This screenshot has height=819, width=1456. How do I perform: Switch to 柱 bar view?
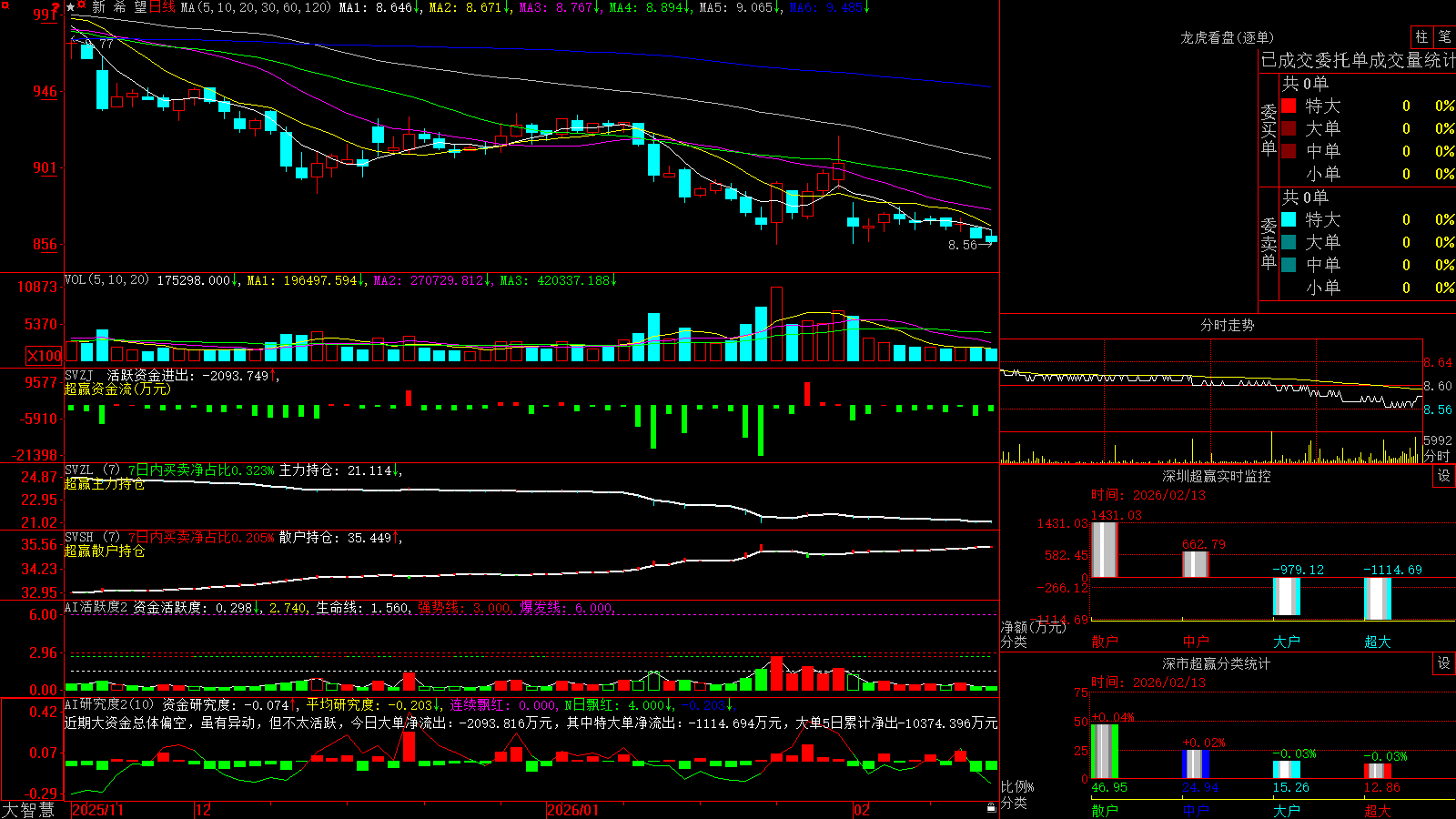(1421, 36)
